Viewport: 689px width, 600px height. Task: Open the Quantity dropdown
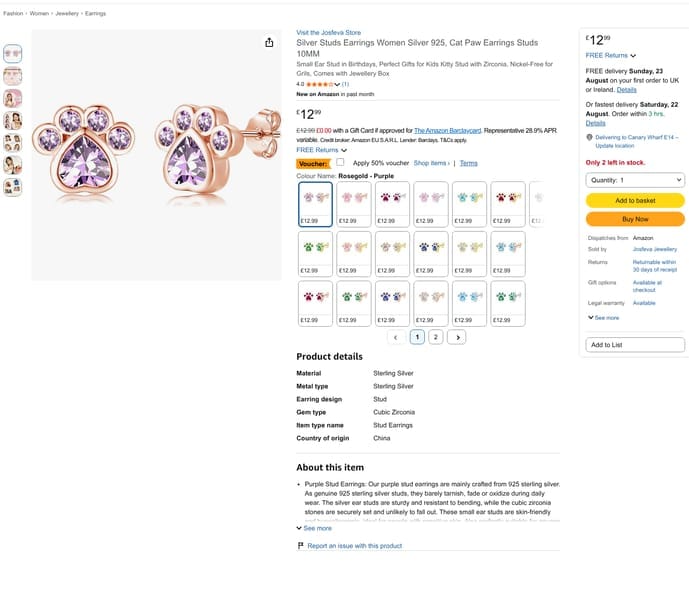635,180
